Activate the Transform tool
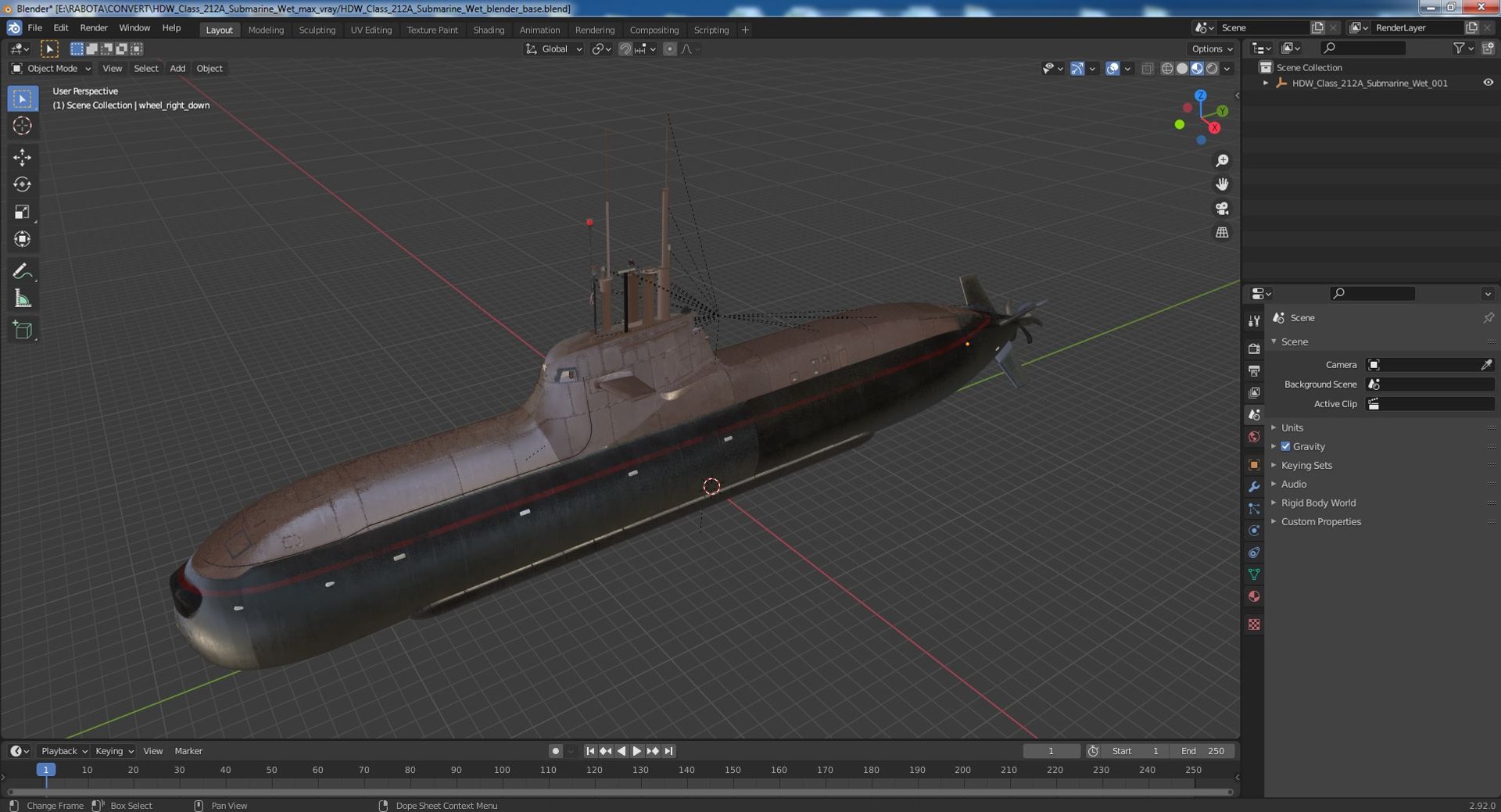 [x=22, y=239]
